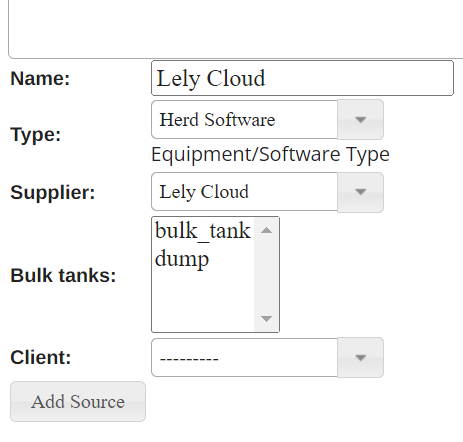Click the Name label
463x442 pixels.
[40, 79]
